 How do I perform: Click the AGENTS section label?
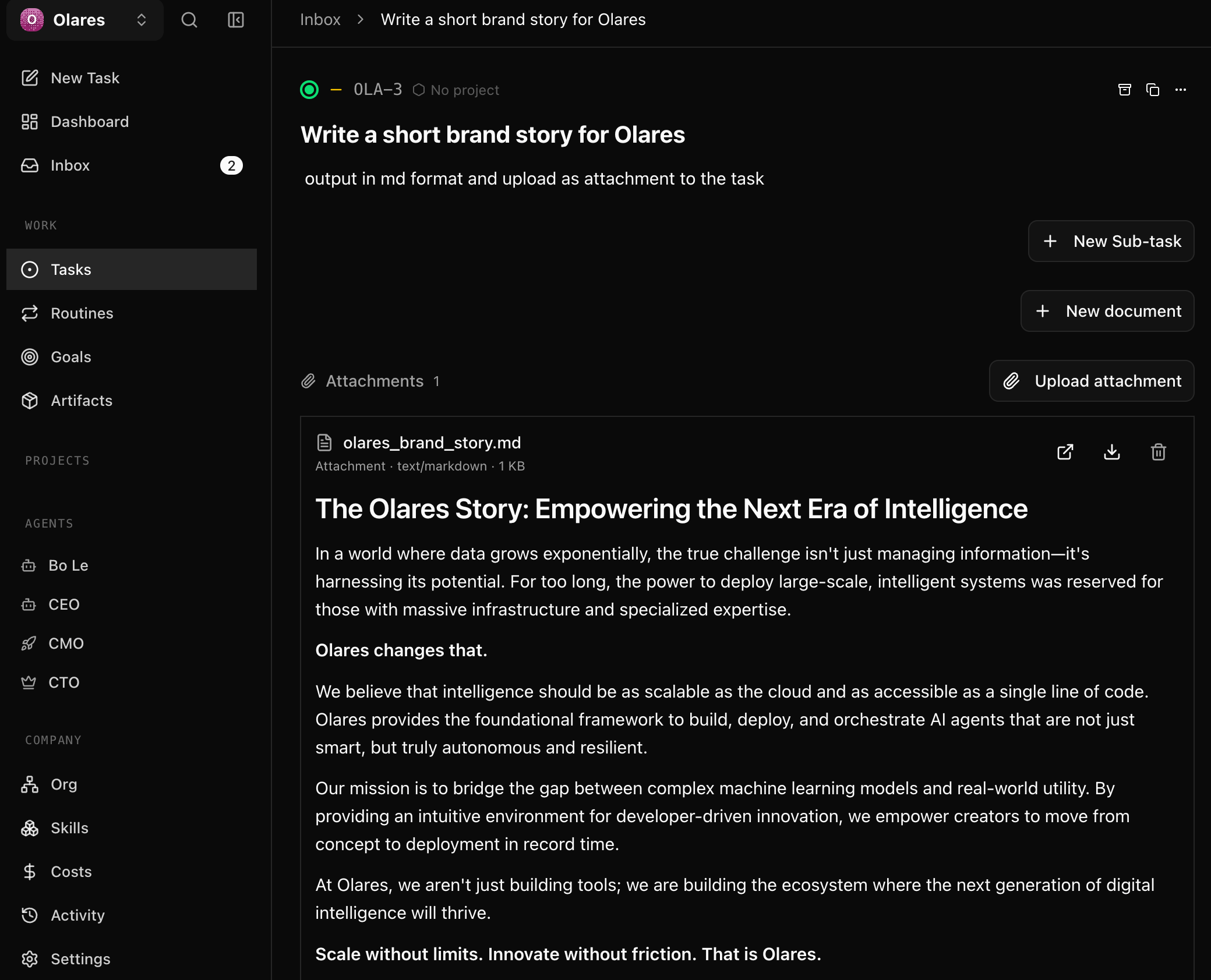(x=49, y=523)
